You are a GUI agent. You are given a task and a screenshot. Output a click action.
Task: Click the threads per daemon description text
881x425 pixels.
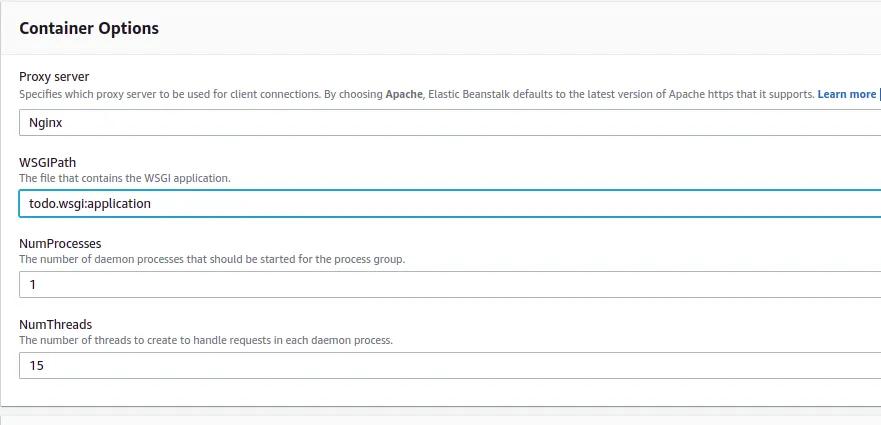(206, 340)
